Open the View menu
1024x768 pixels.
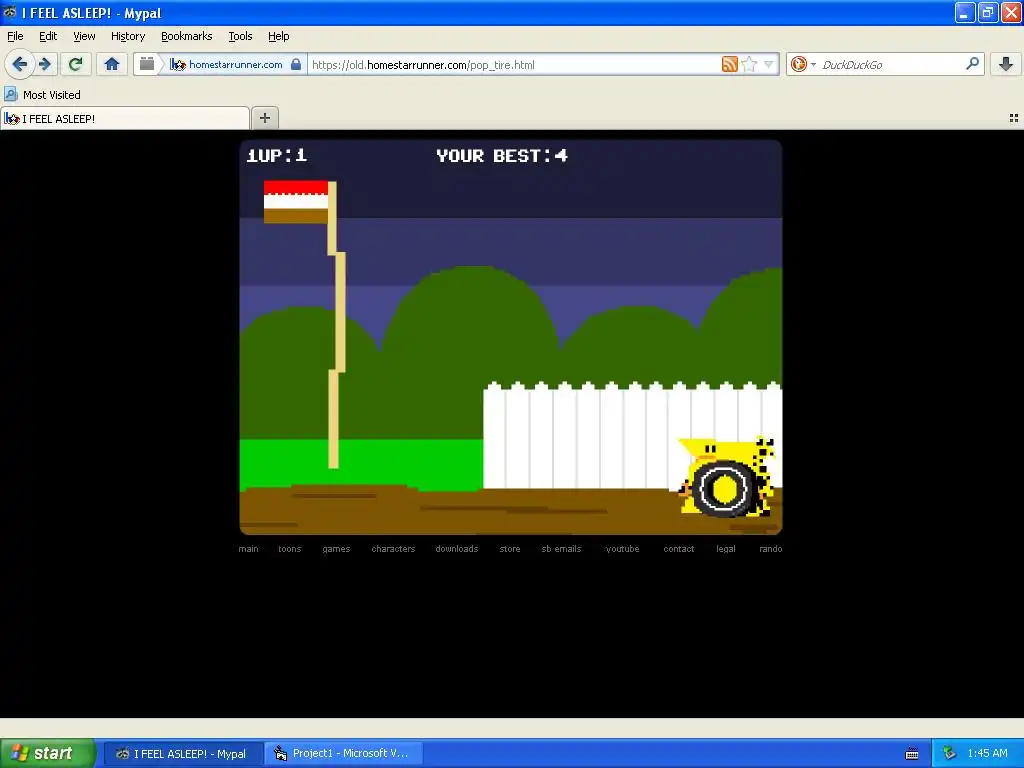84,36
